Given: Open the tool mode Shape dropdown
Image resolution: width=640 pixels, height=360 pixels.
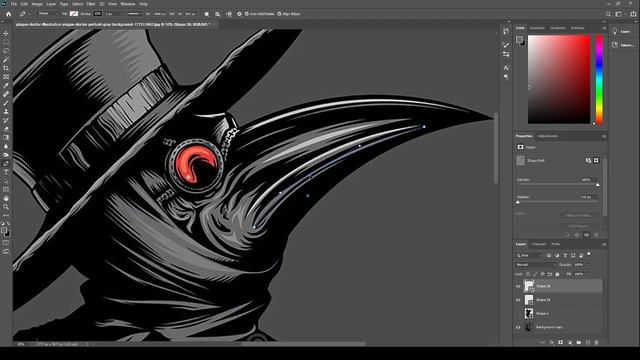Looking at the screenshot, I should 48,14.
